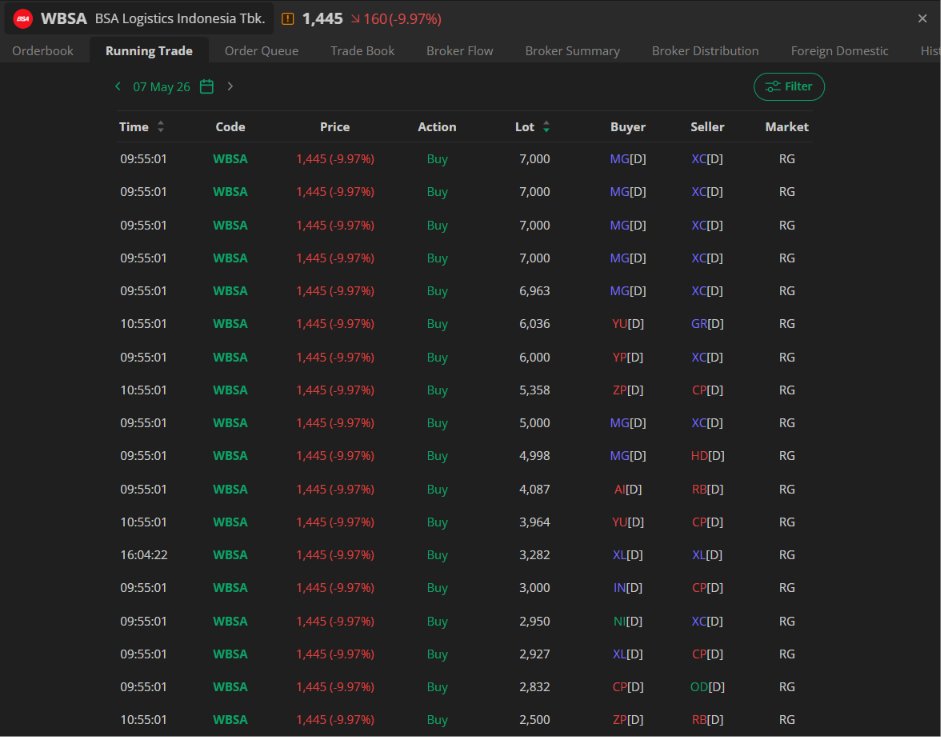
Task: Open the Broker Summary tab
Action: (x=573, y=51)
